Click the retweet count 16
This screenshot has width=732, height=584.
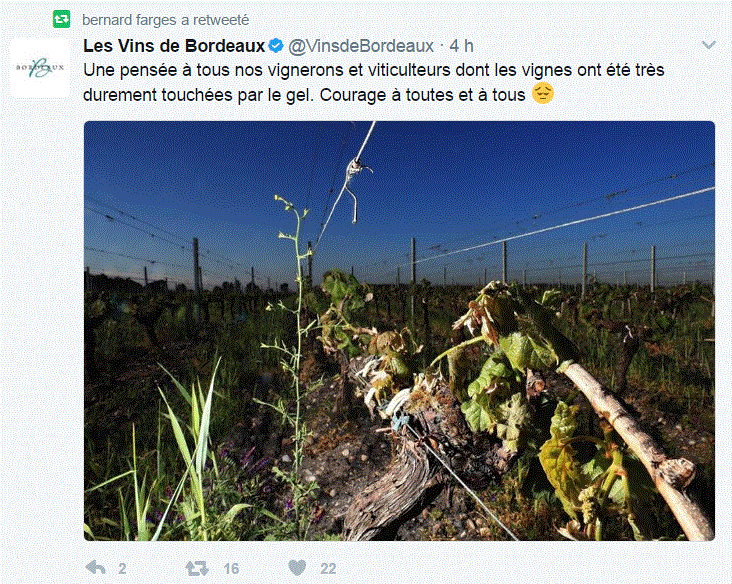click(231, 568)
